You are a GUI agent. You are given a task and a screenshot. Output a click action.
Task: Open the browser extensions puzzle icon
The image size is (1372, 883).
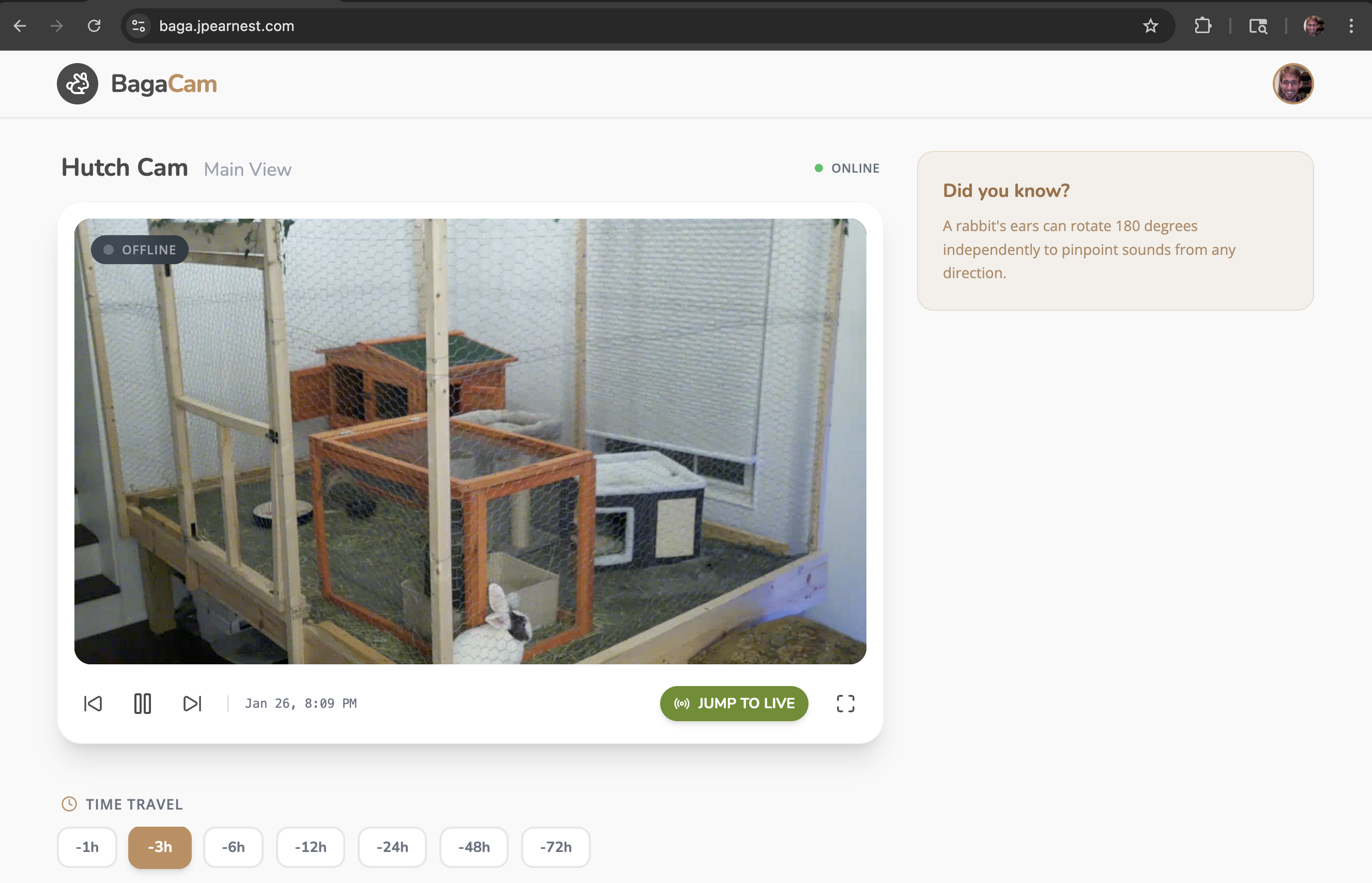click(x=1202, y=26)
